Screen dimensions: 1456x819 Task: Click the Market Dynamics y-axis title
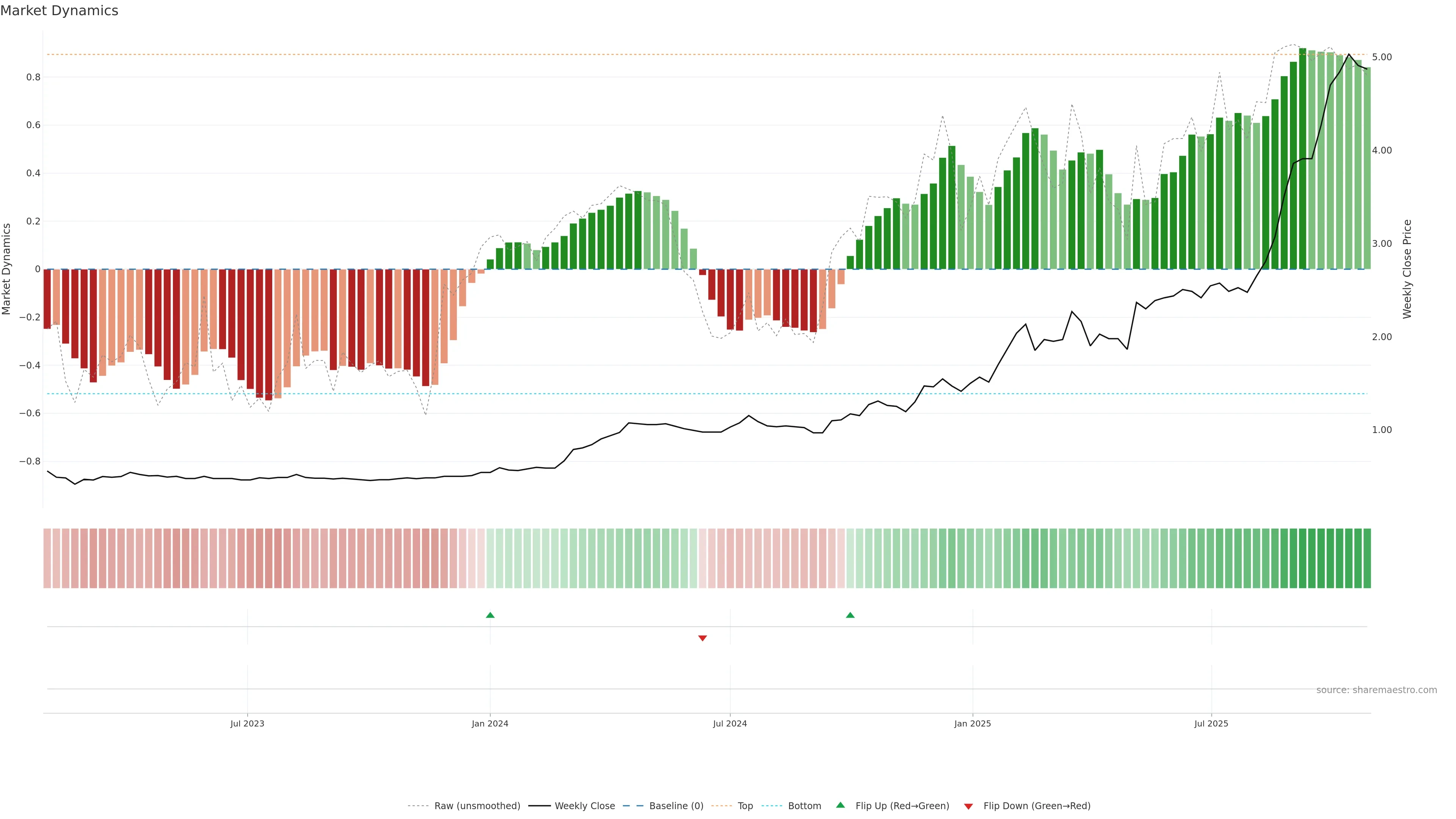(6, 269)
